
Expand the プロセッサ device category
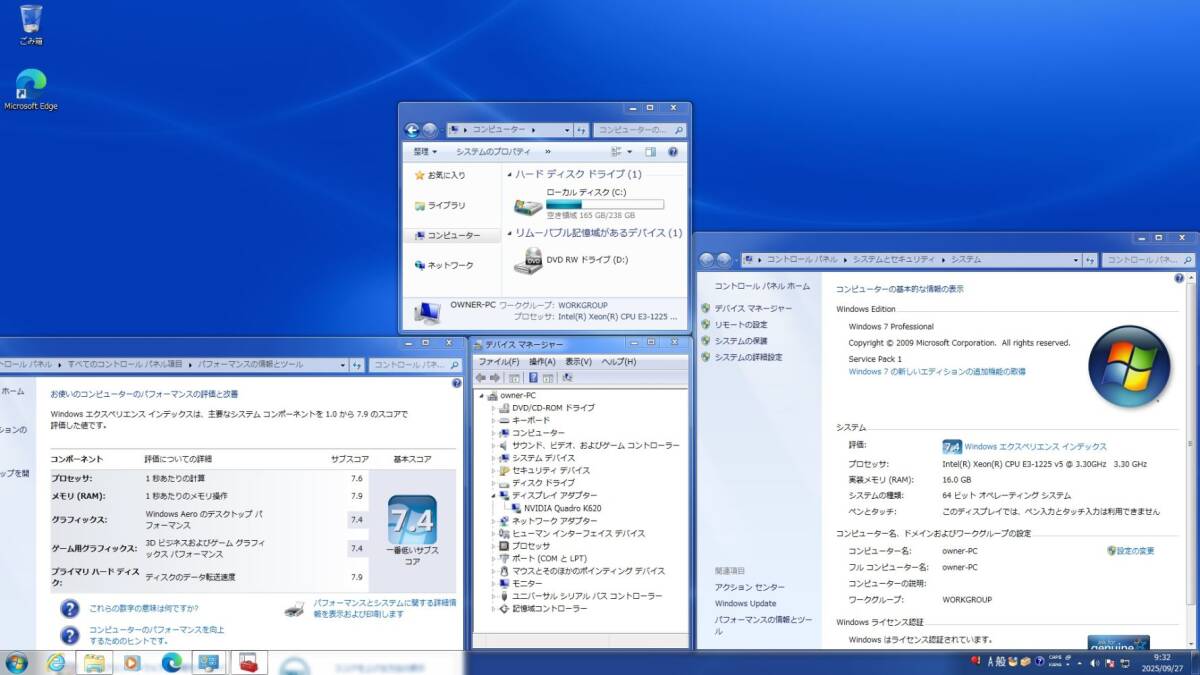click(494, 546)
